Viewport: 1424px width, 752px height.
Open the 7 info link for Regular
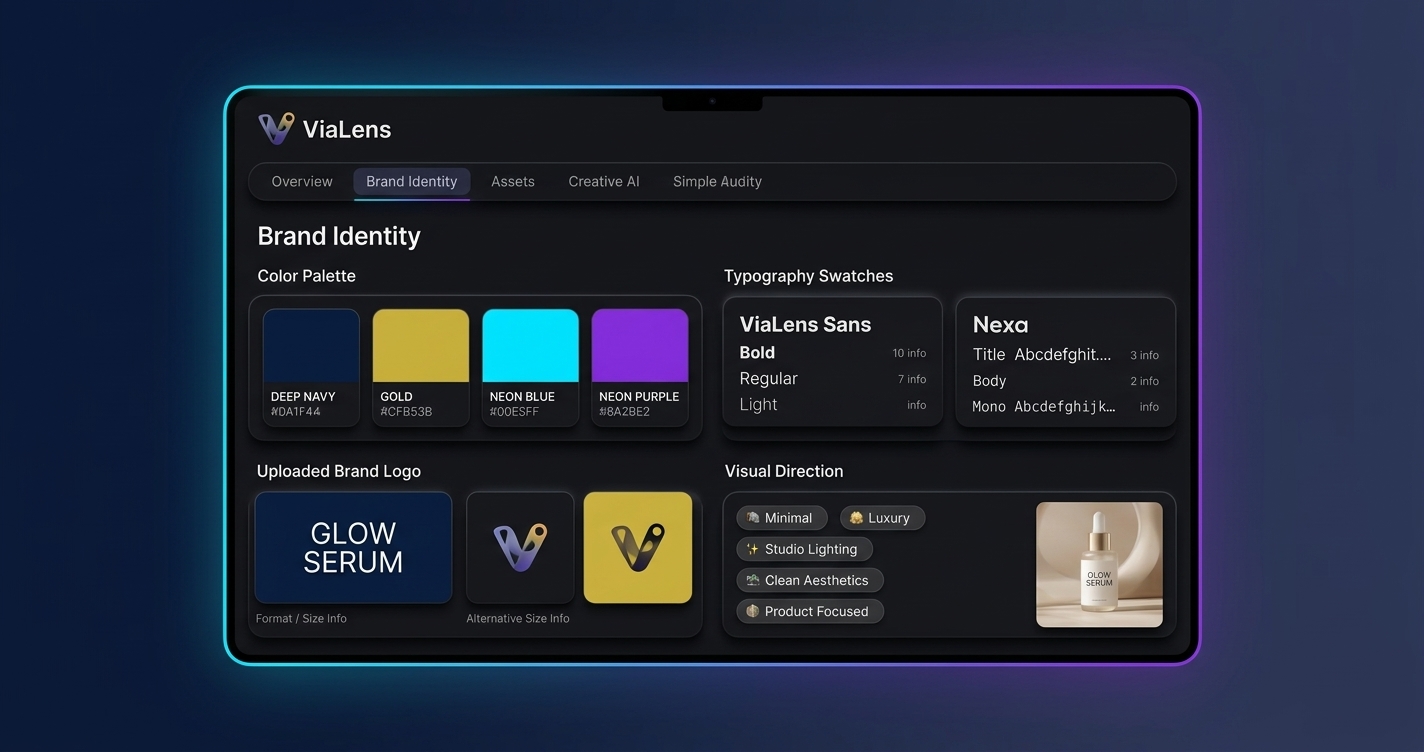tap(912, 379)
